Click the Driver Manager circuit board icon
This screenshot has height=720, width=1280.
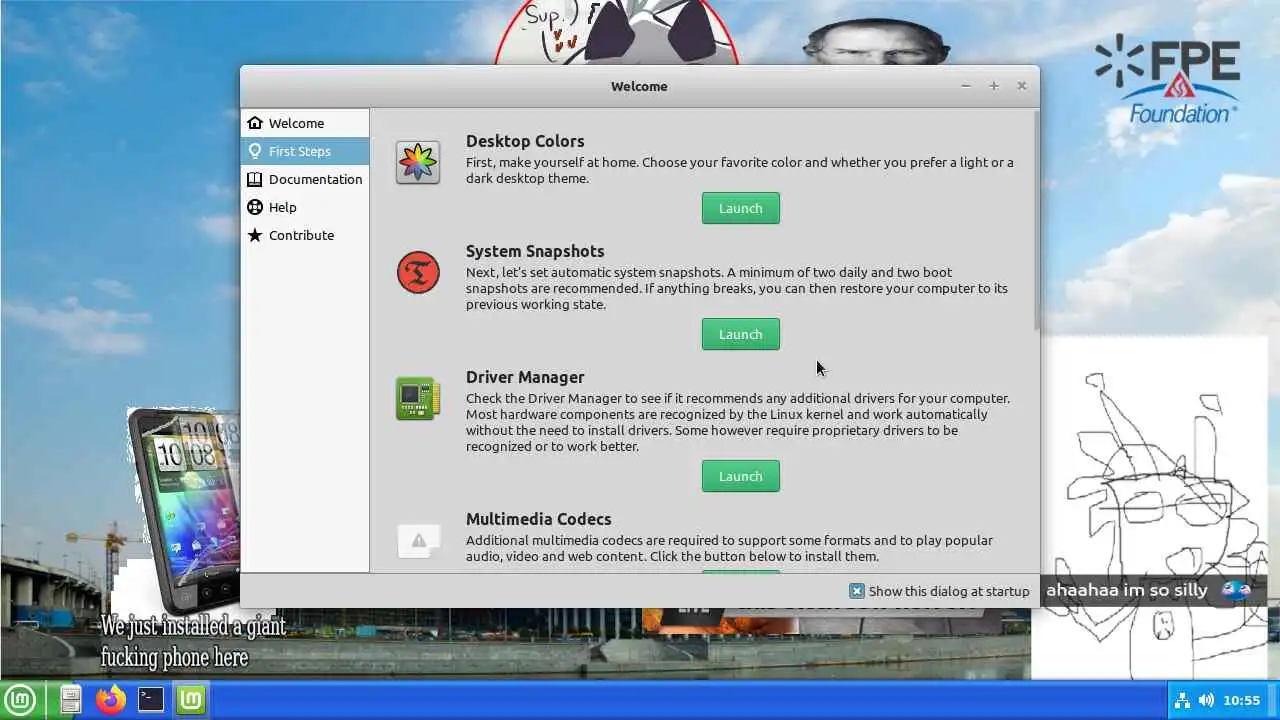[x=418, y=398]
